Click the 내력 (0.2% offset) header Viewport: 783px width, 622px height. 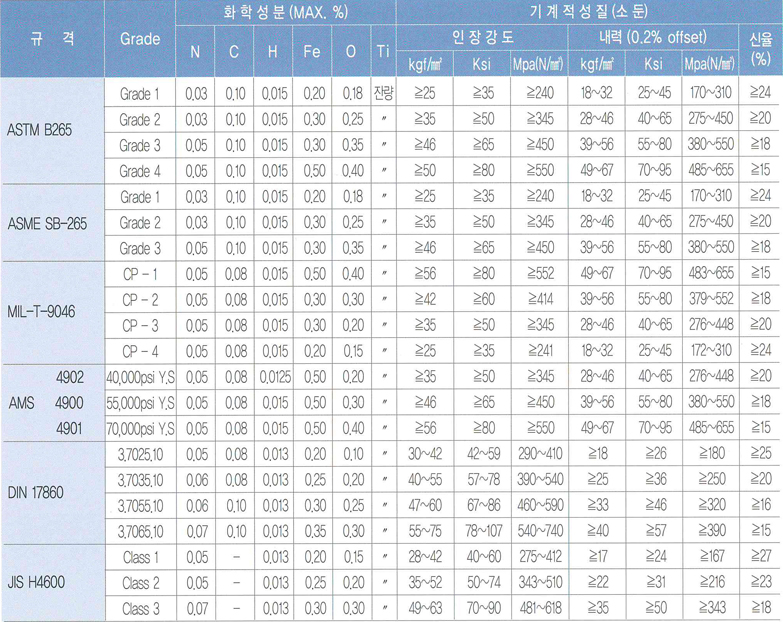pos(653,37)
